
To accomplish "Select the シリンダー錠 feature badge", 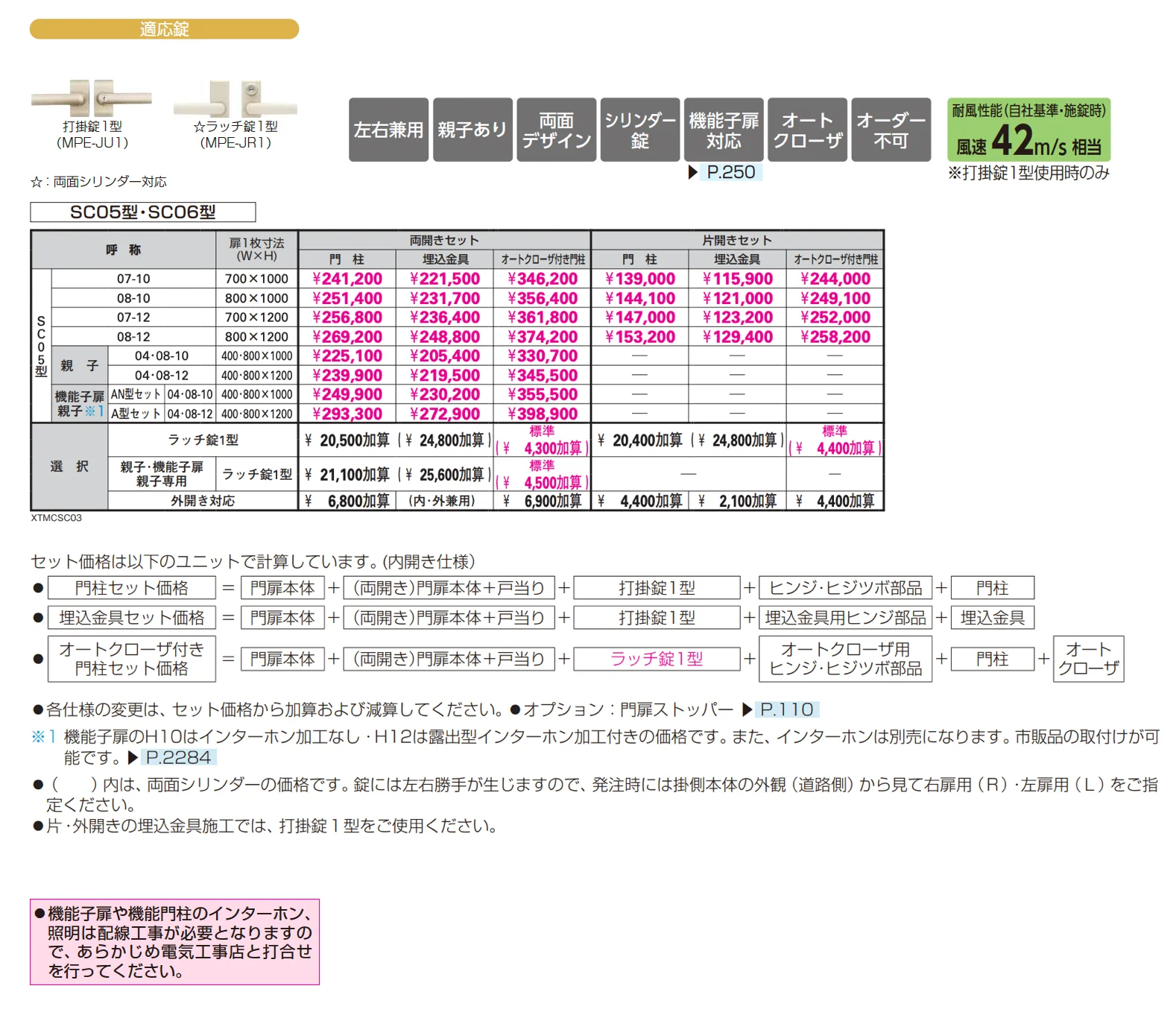I will 640,130.
